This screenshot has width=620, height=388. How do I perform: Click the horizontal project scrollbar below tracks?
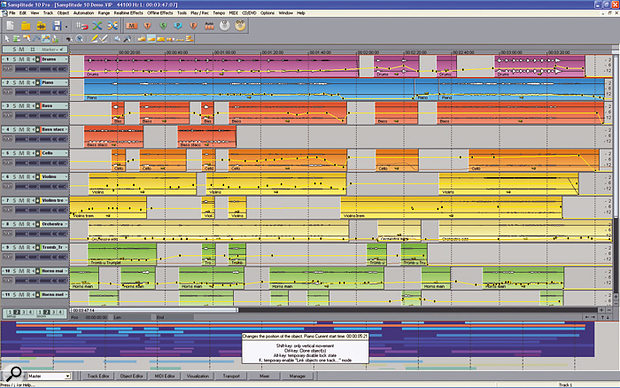coord(334,310)
